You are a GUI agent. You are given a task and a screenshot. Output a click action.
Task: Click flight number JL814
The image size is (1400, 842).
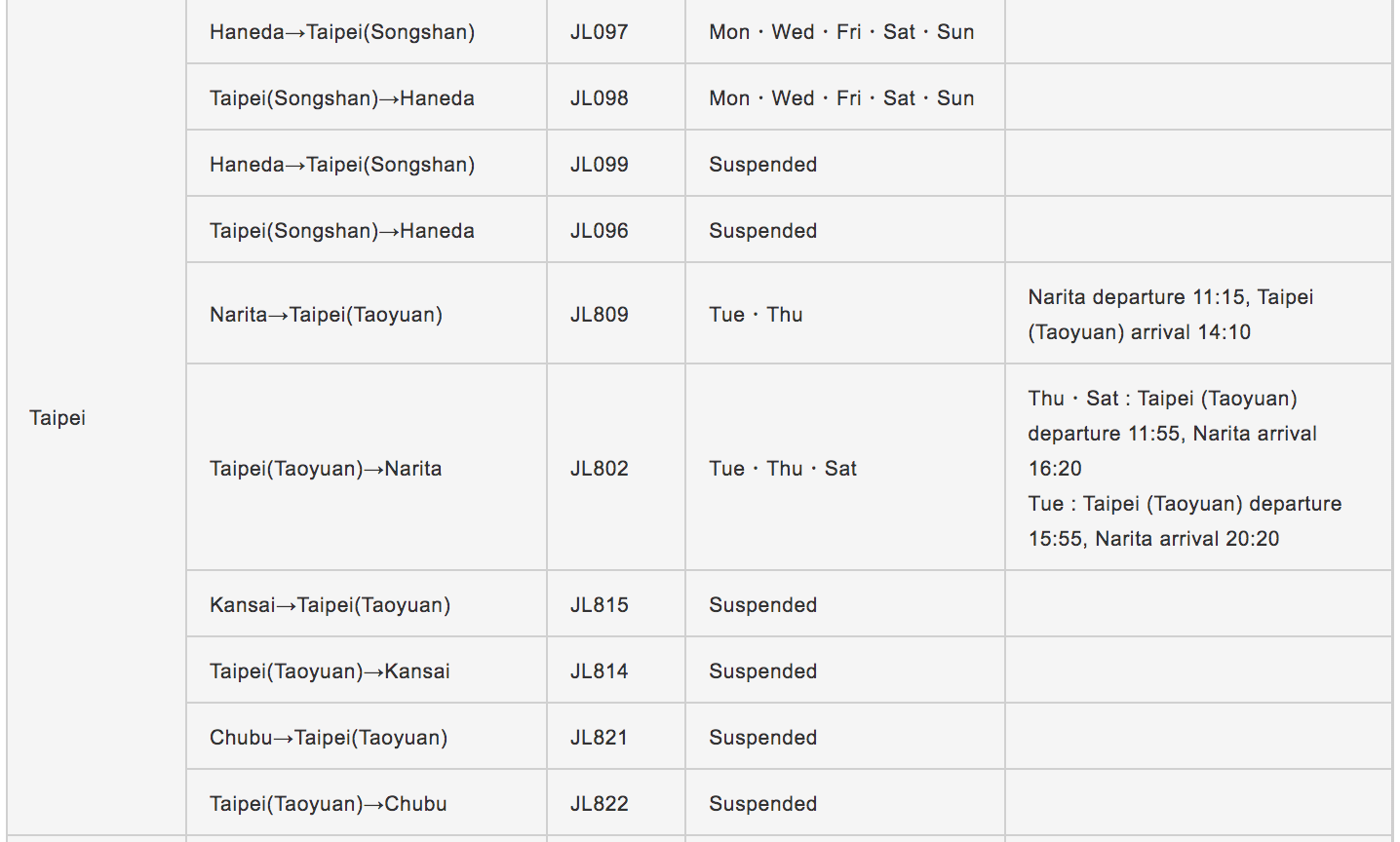[599, 671]
